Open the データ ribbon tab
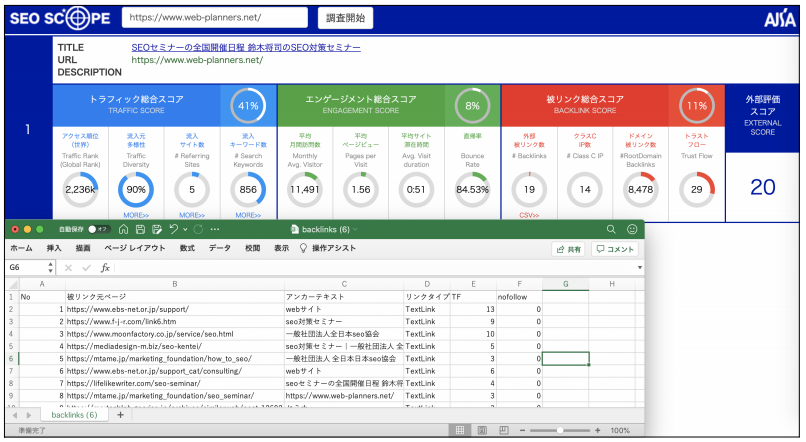Image resolution: width=806 pixels, height=442 pixels. point(219,248)
